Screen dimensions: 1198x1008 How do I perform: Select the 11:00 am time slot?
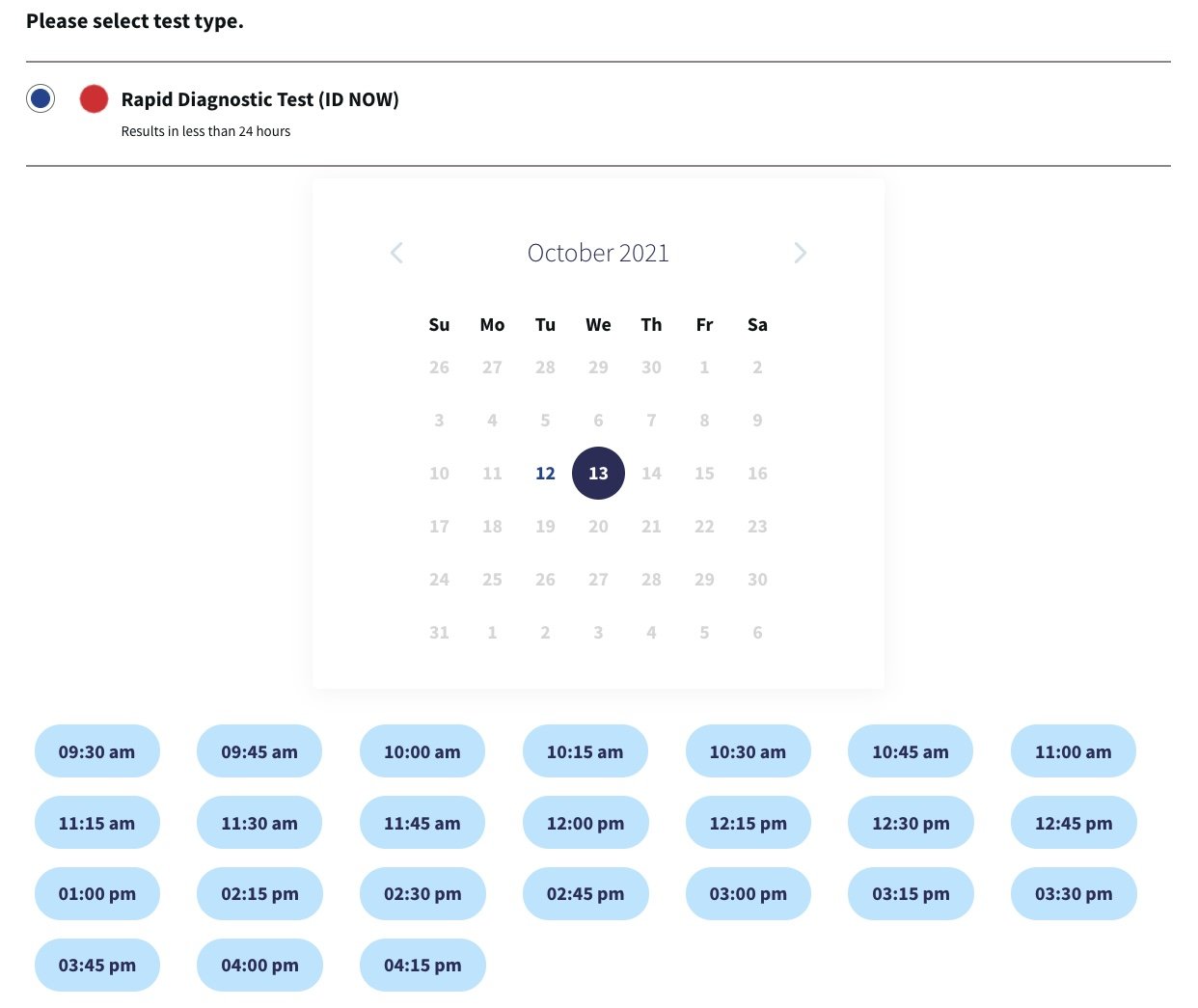(1074, 751)
